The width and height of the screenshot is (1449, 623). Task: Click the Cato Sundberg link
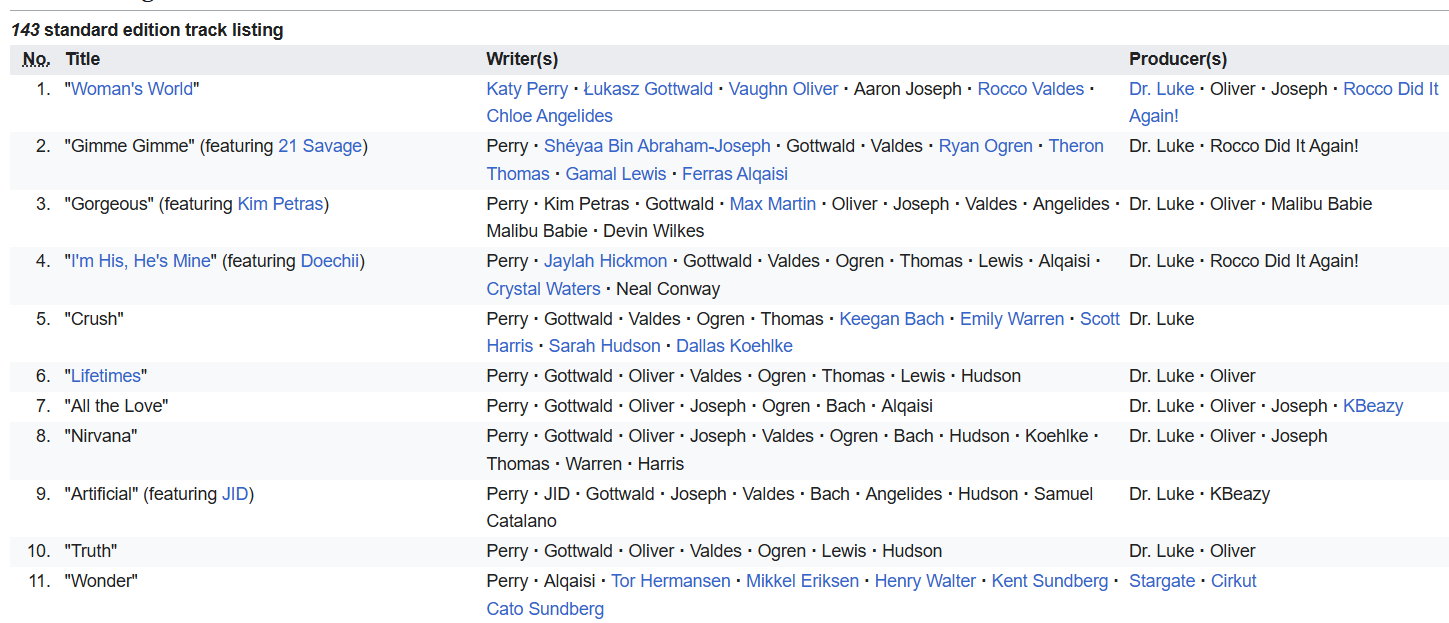tap(545, 609)
